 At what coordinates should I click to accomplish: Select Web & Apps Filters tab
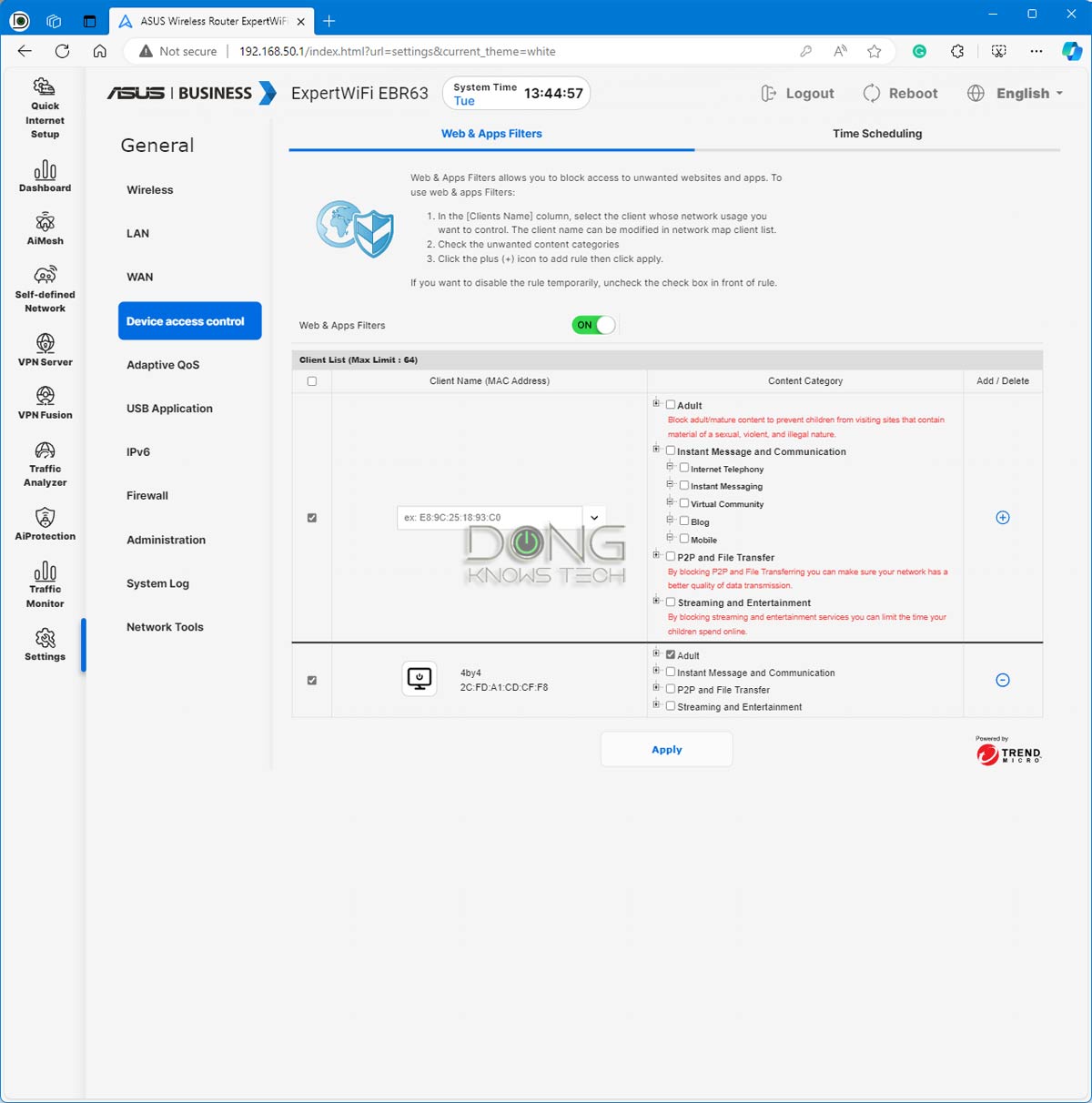pyautogui.click(x=491, y=134)
